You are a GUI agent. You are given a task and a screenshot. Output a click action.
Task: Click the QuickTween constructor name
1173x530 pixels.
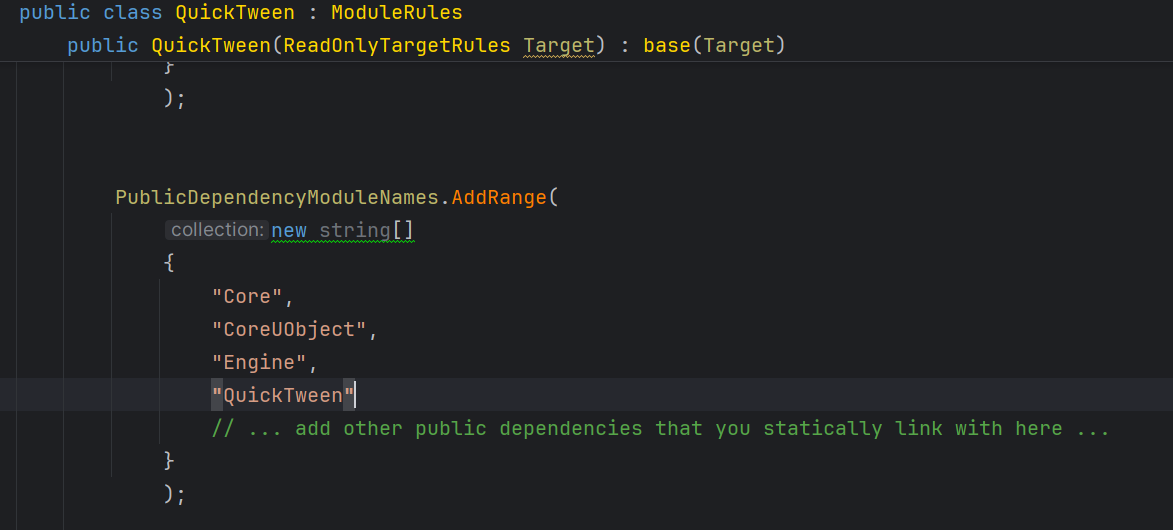tap(211, 46)
